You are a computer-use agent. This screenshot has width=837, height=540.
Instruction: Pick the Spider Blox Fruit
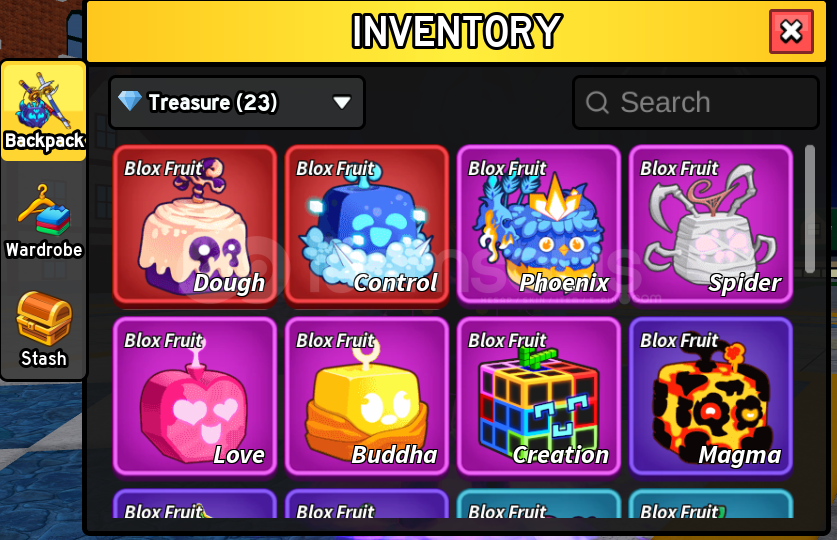(711, 225)
